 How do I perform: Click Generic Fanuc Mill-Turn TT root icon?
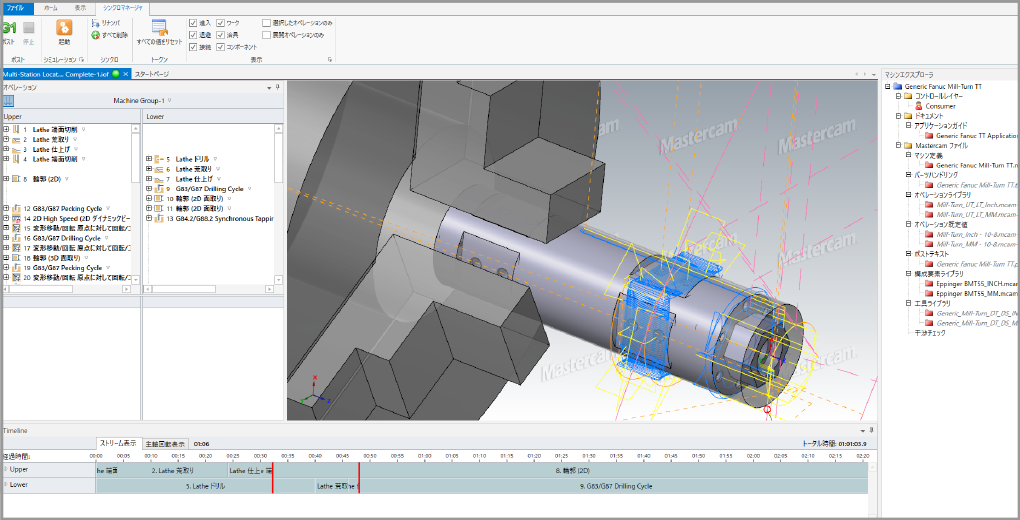click(x=898, y=86)
